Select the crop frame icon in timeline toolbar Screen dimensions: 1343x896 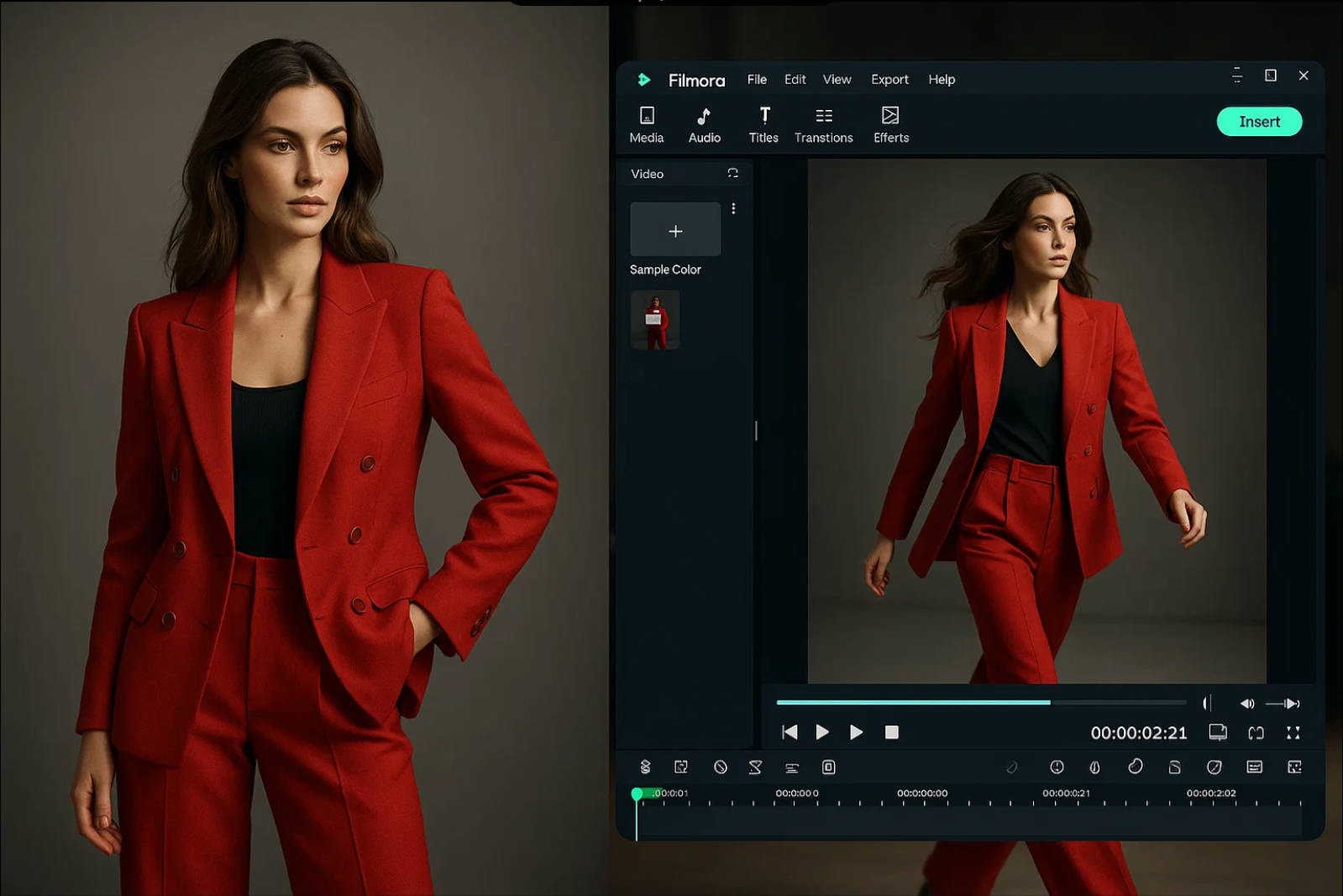(x=681, y=767)
